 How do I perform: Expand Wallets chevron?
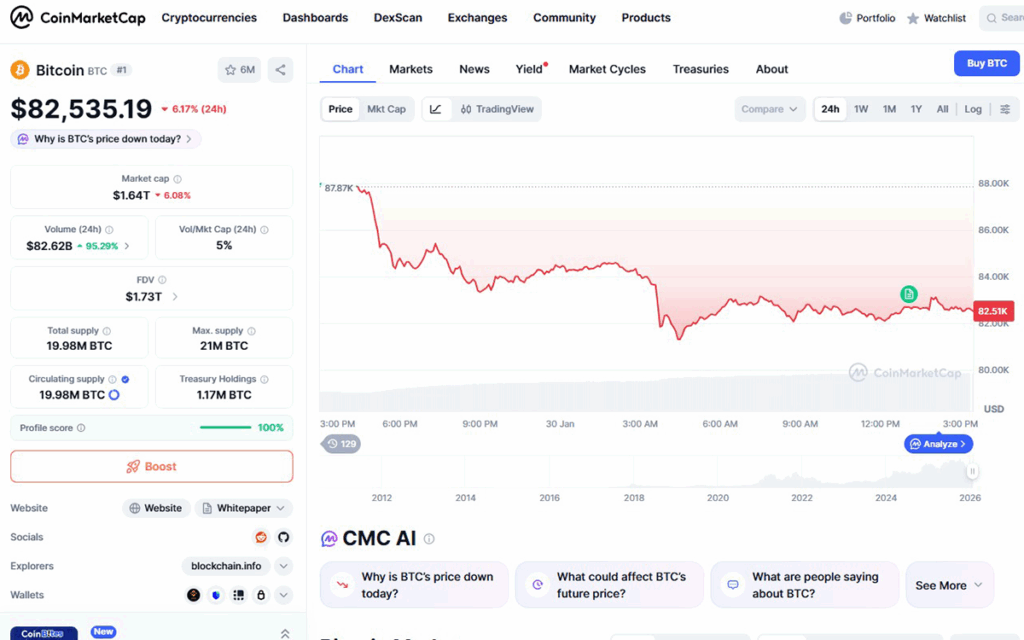pyautogui.click(x=283, y=595)
